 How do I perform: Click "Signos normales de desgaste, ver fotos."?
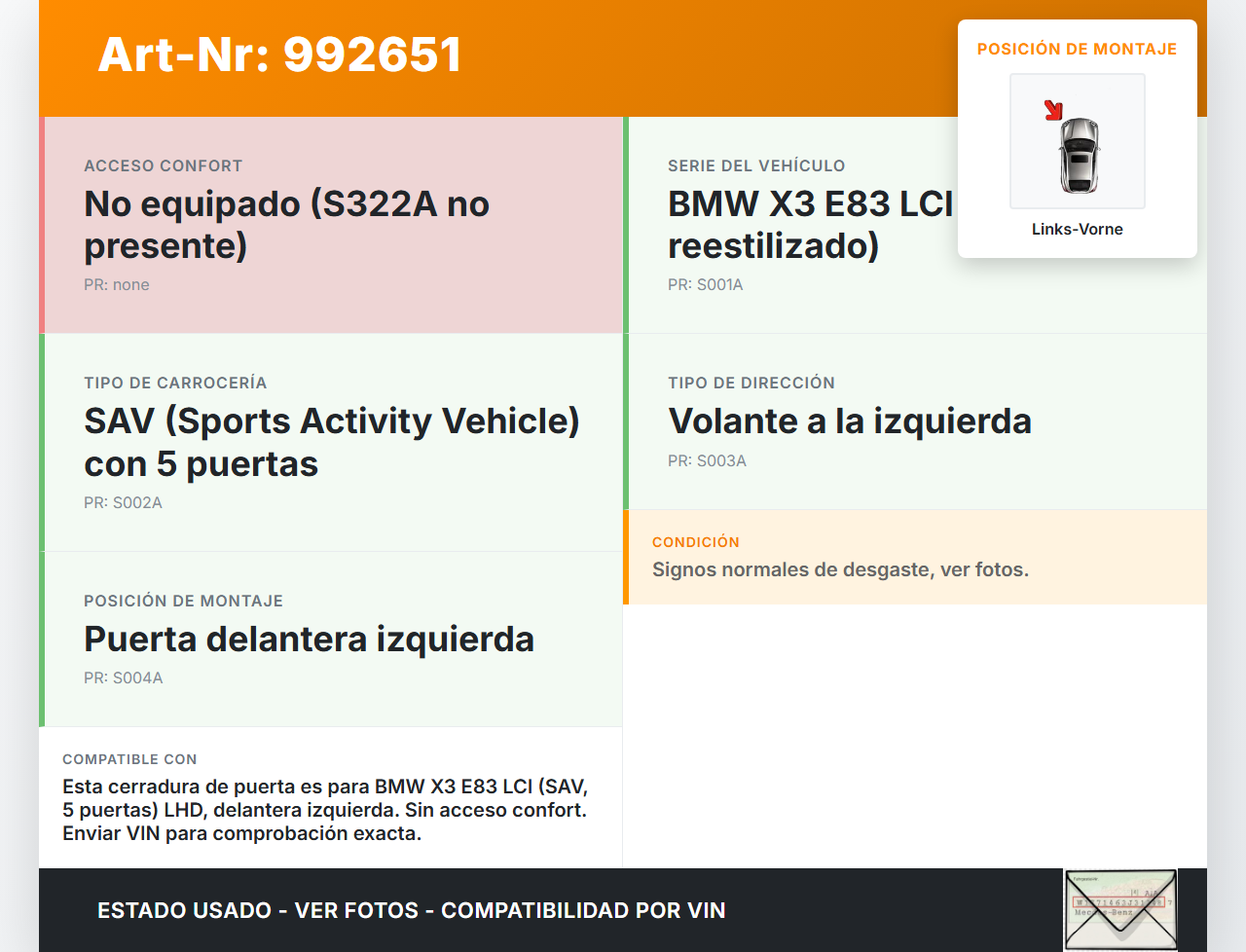click(840, 569)
